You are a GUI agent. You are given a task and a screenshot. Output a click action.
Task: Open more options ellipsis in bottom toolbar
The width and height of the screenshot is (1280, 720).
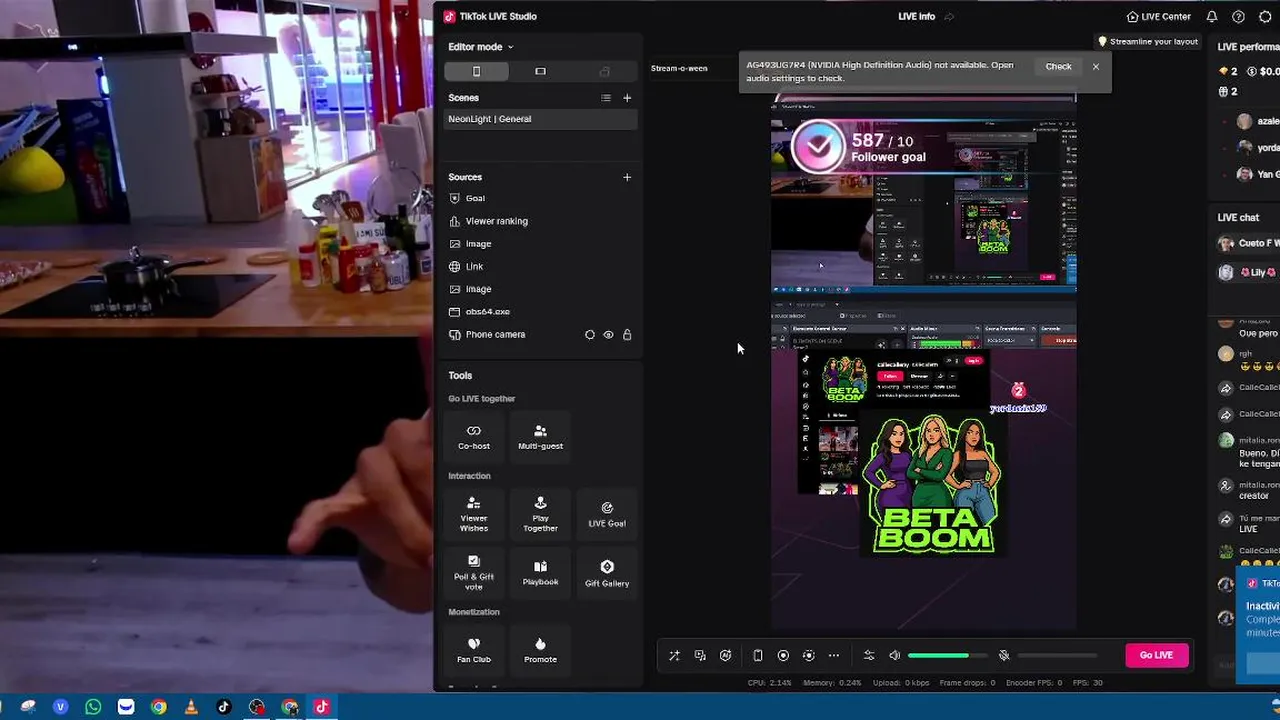point(834,656)
